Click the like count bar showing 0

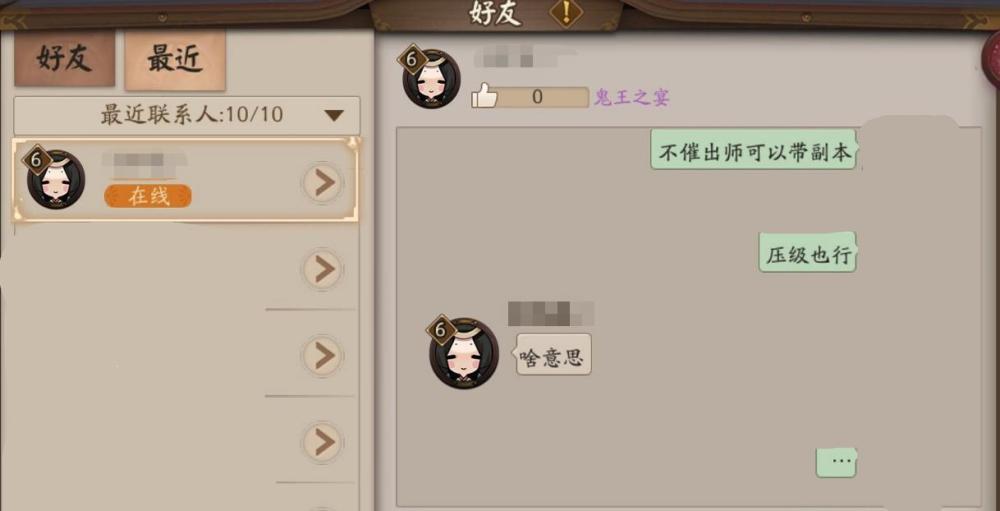point(538,97)
